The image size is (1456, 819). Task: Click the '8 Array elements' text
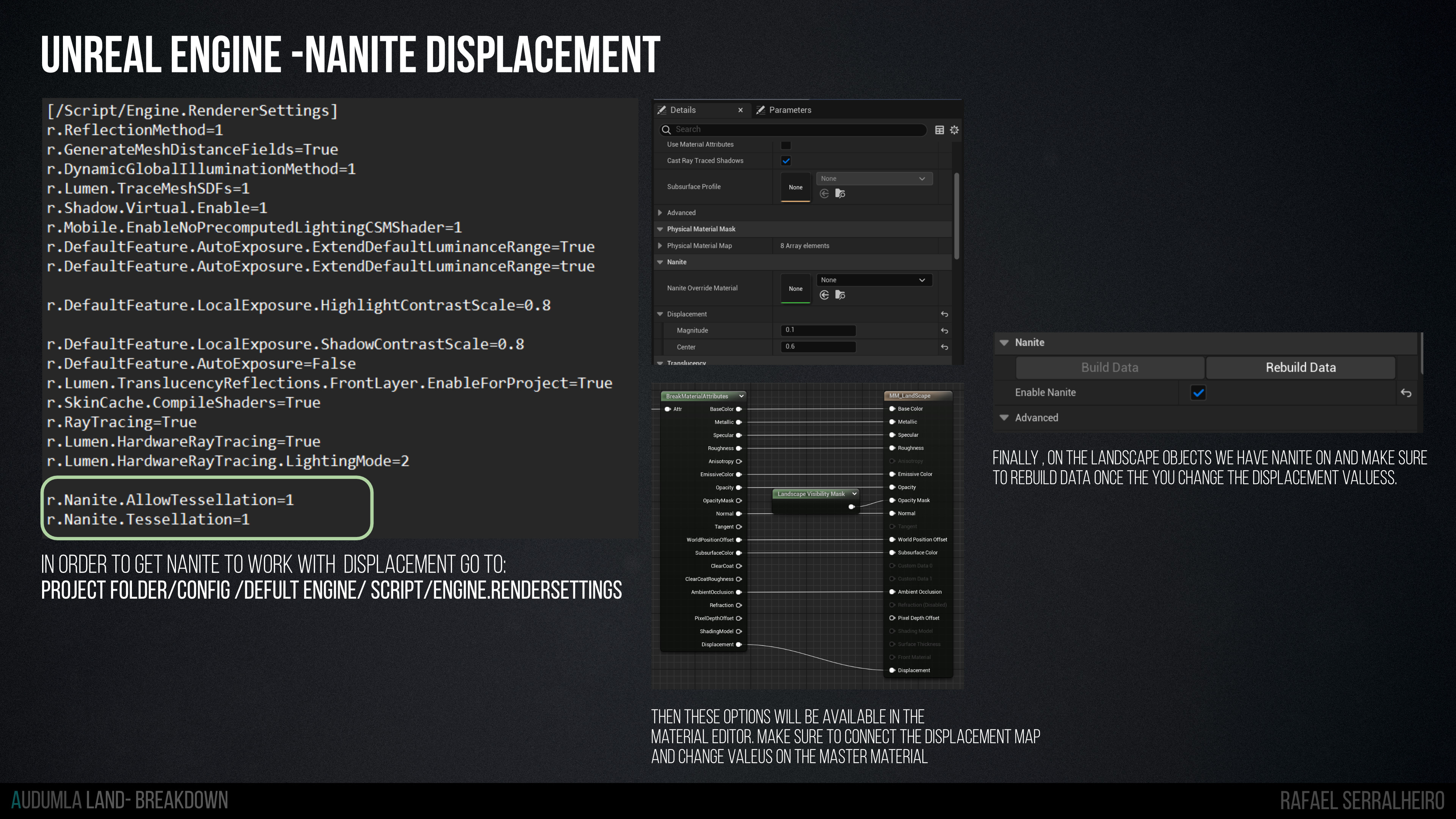point(804,246)
